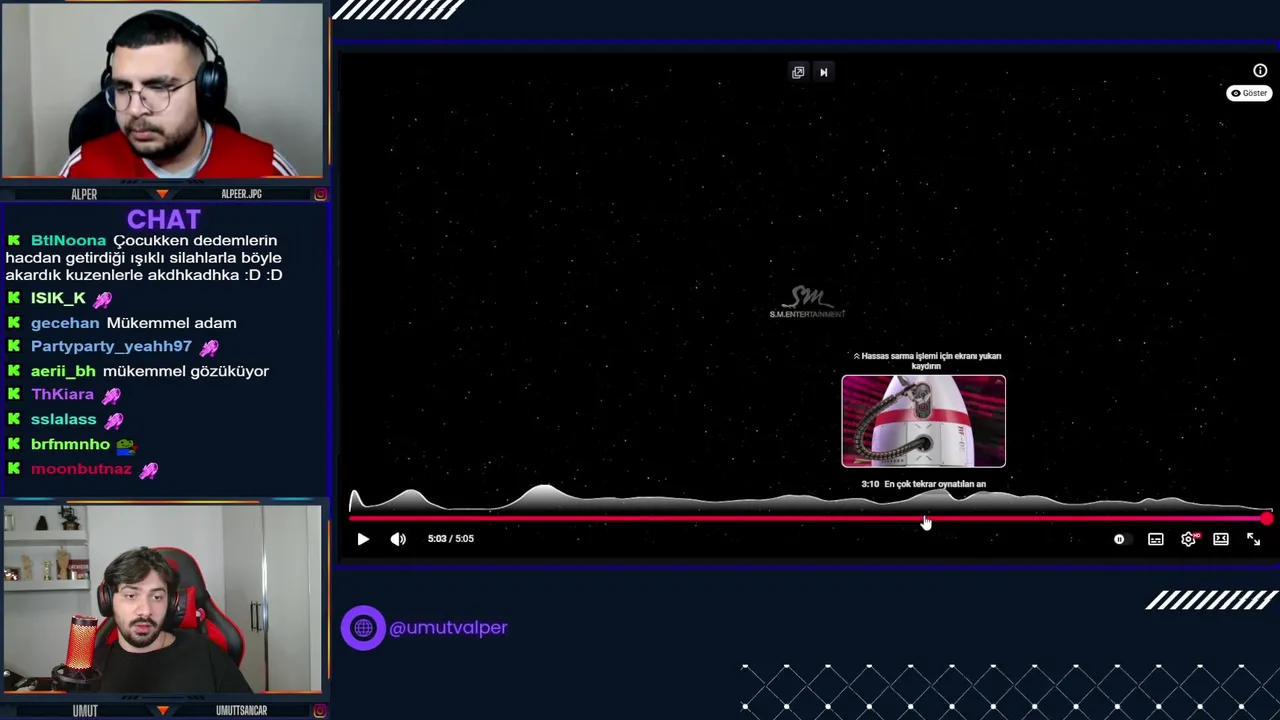1280x720 pixels.
Task: Click the Kick badge next to BtlNoona
Action: coord(14,241)
